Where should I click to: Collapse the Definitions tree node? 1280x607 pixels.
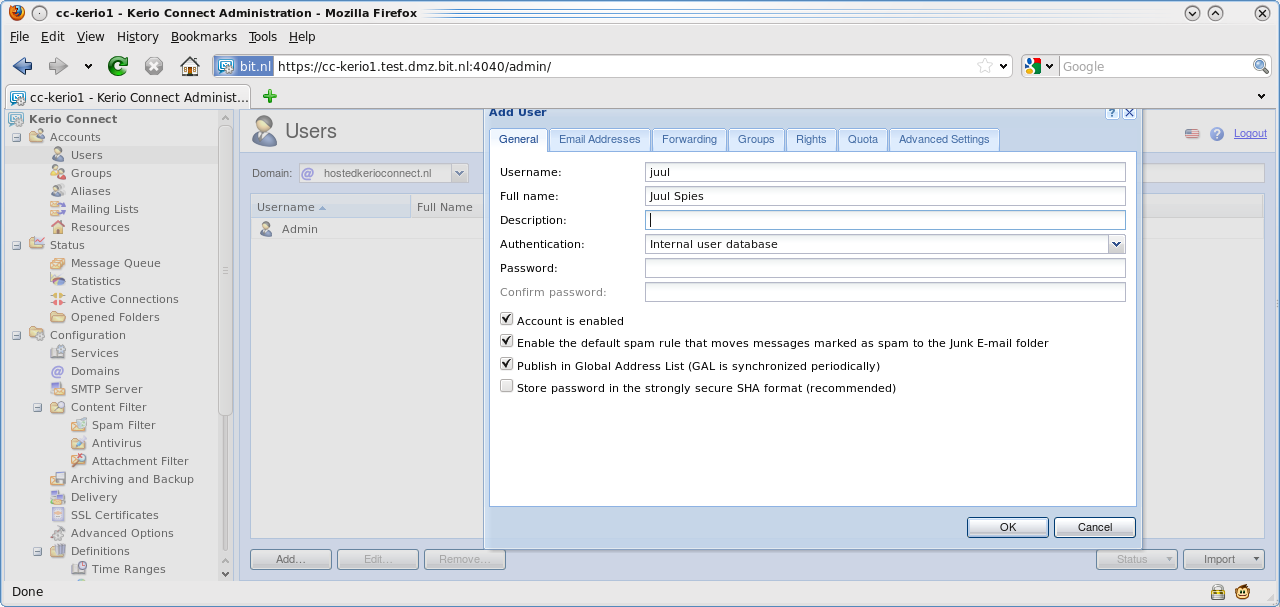(38, 551)
